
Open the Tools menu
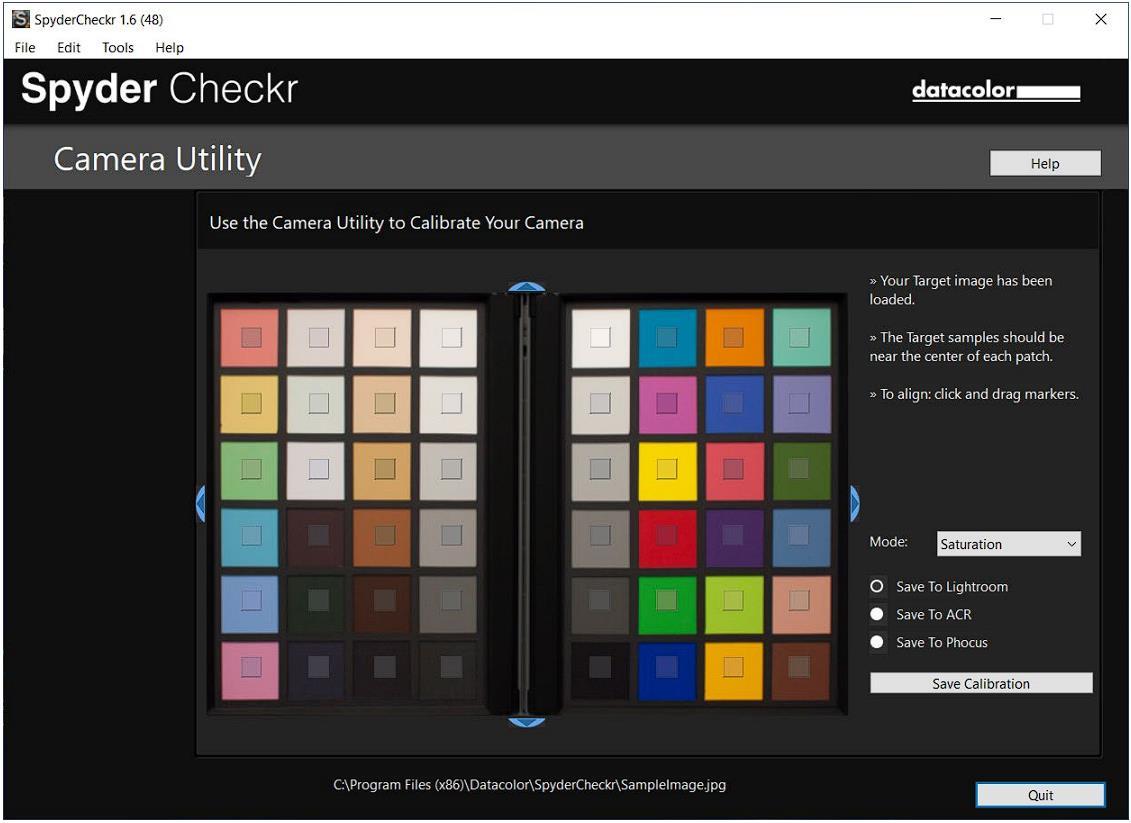(117, 47)
